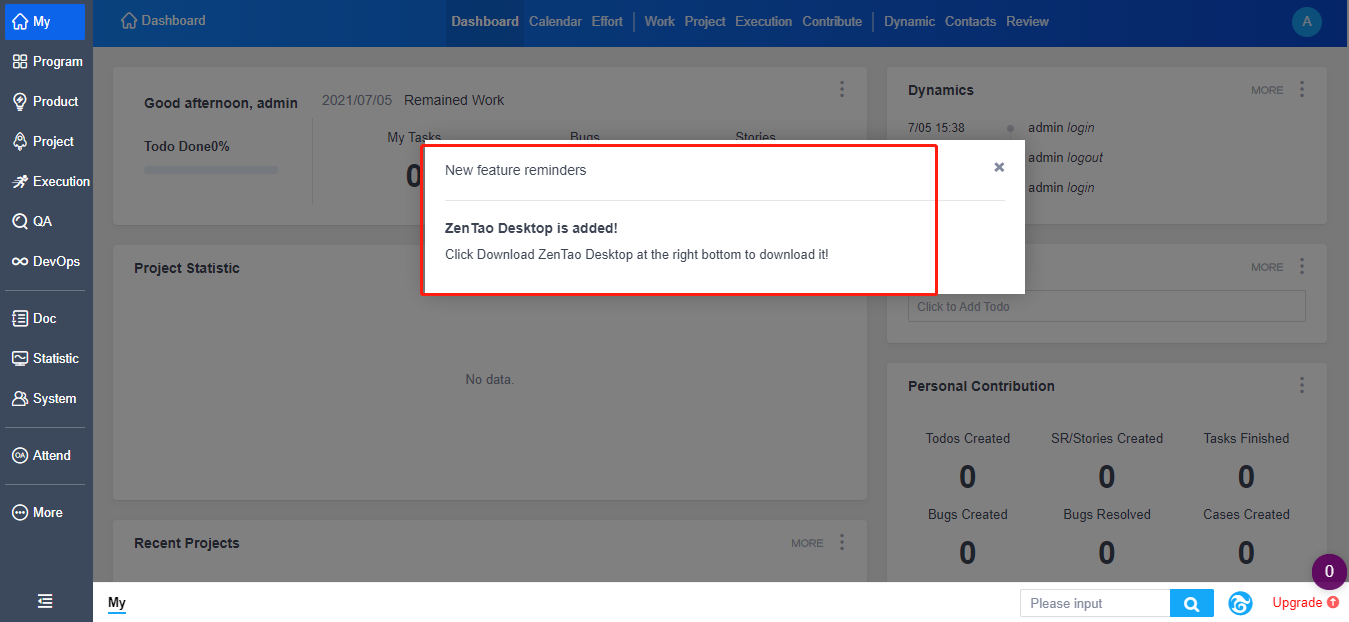The height and width of the screenshot is (622, 1349).
Task: Click the ZenTao logo icon in footer
Action: coord(1241,603)
